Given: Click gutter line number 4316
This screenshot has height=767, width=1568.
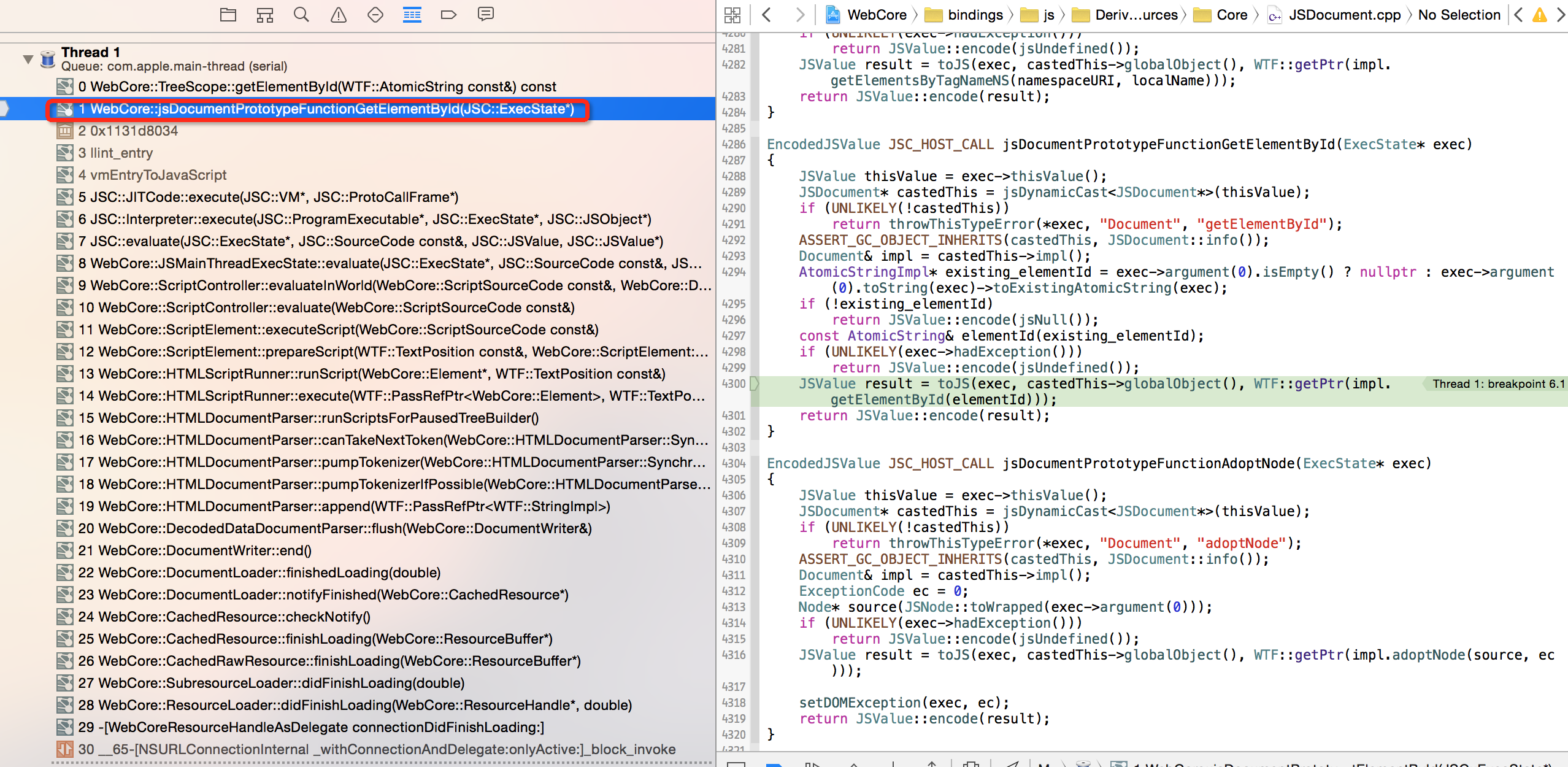Looking at the screenshot, I should coord(734,655).
